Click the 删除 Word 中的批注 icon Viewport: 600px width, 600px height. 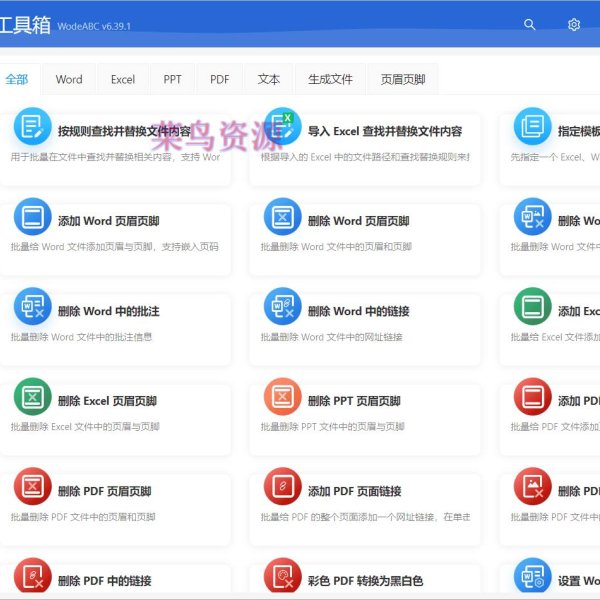pos(32,307)
